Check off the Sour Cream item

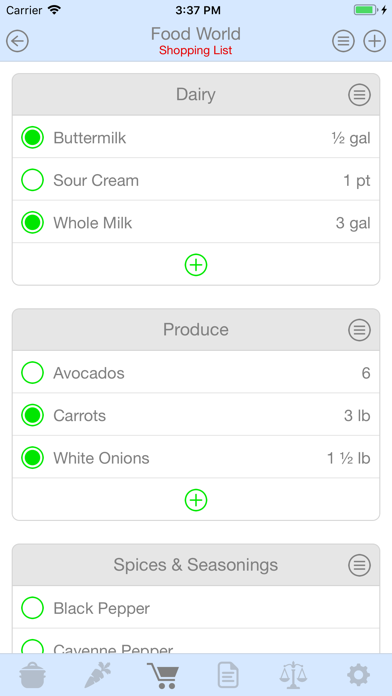(32, 180)
